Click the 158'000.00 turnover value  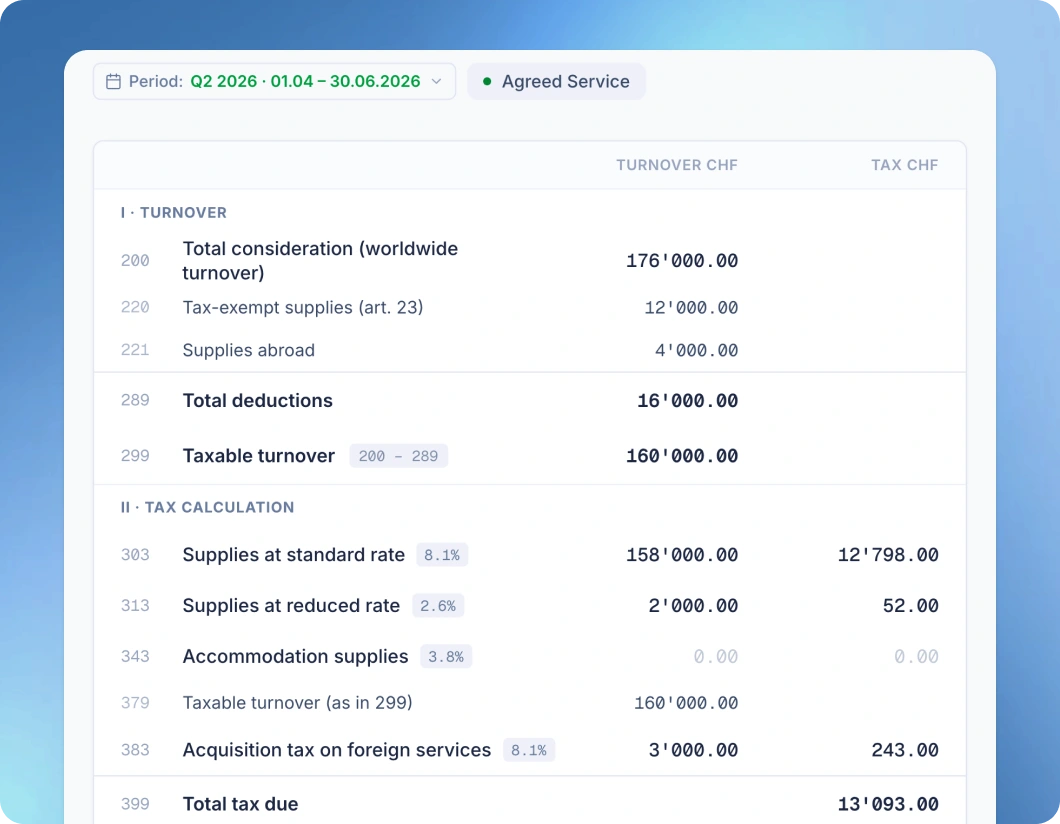click(681, 555)
